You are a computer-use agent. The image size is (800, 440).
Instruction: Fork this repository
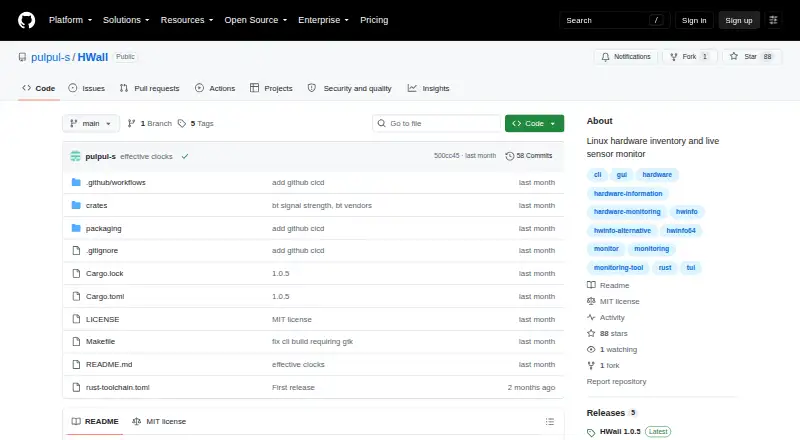tap(690, 57)
